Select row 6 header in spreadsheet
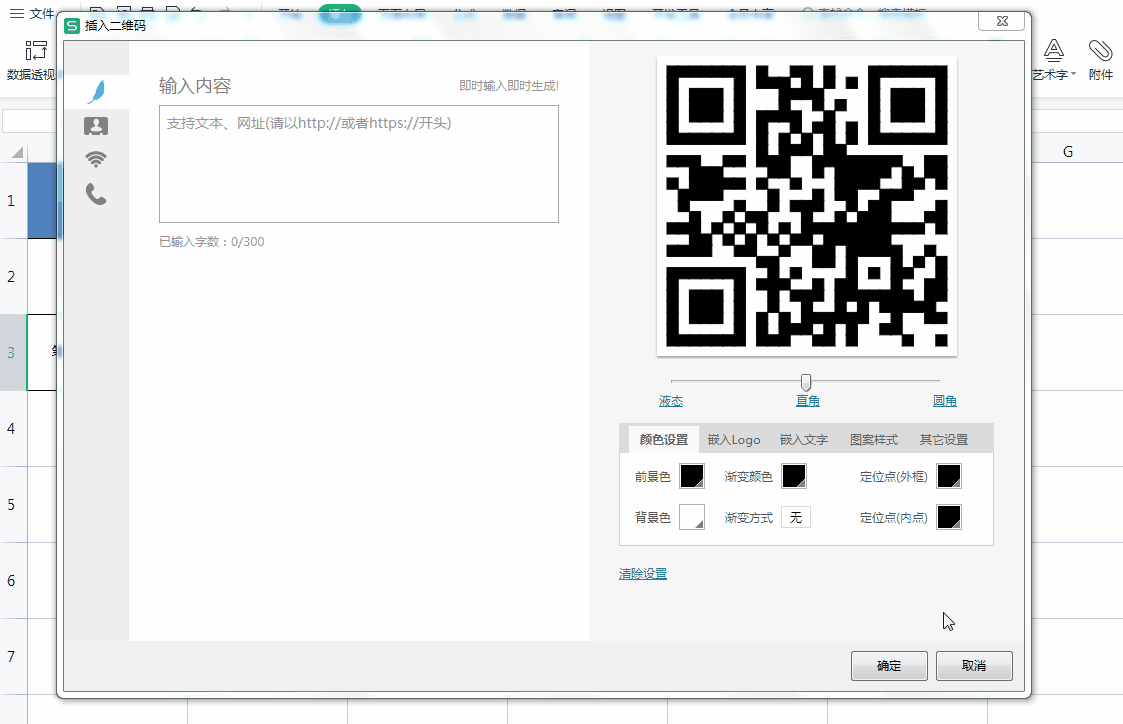This screenshot has width=1123, height=724. tap(13, 580)
